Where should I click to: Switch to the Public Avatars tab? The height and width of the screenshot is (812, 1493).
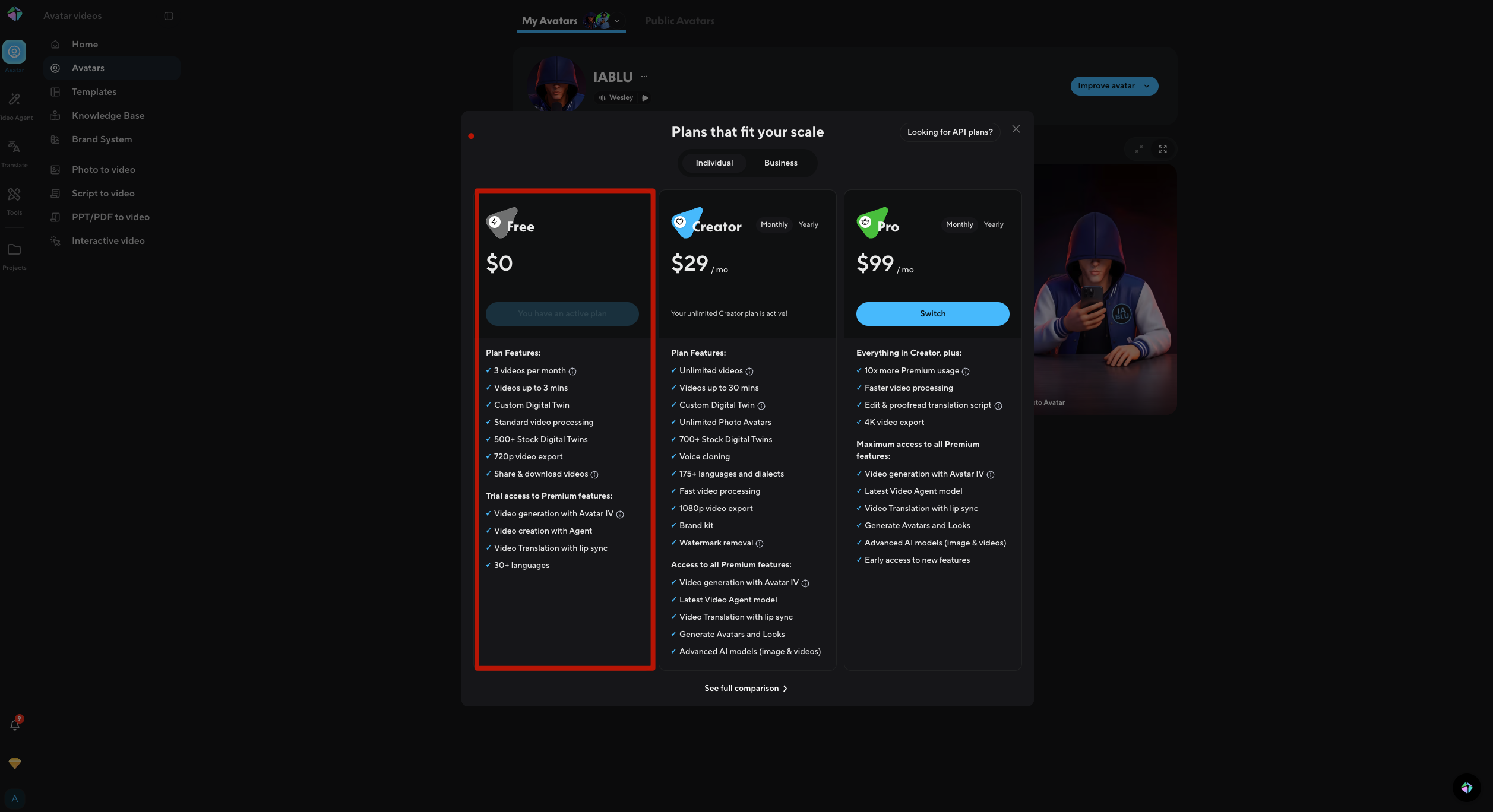tap(679, 20)
